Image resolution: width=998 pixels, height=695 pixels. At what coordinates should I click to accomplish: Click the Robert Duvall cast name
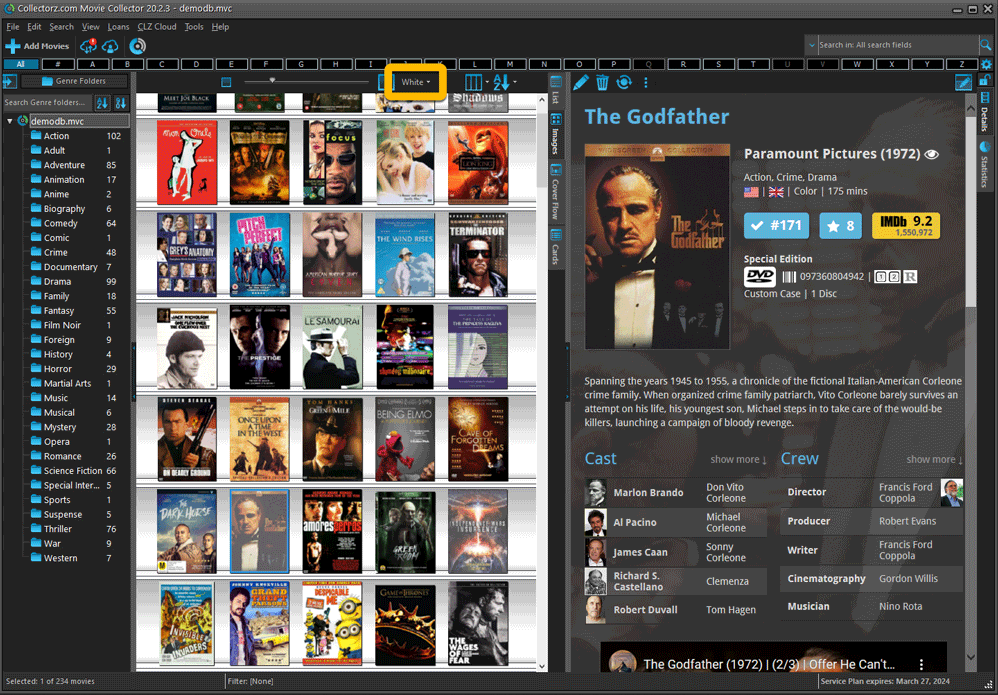tap(645, 610)
